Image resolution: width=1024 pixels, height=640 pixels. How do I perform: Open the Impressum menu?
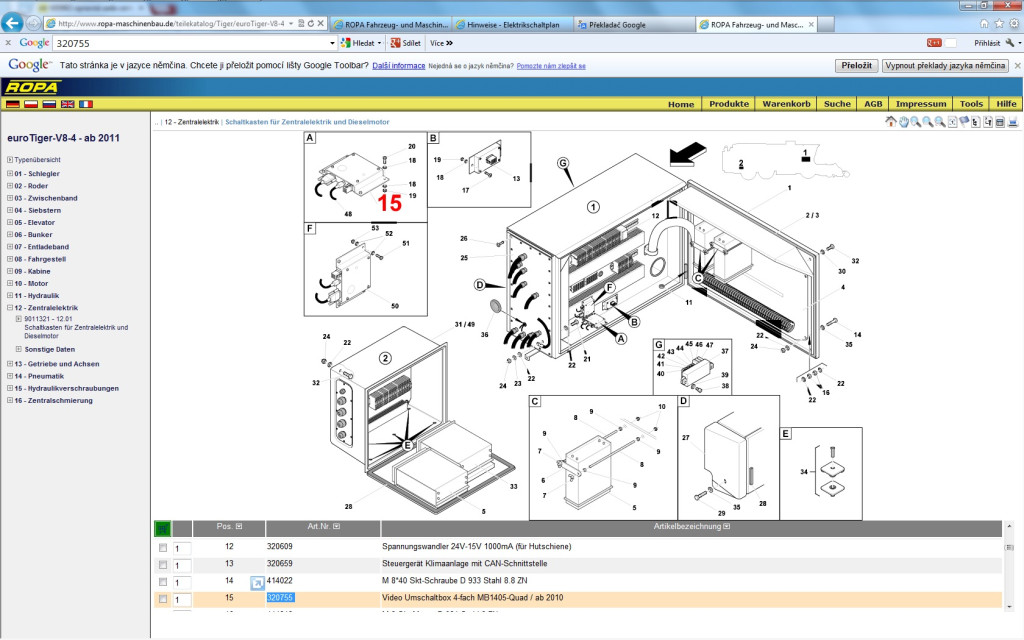tap(921, 104)
